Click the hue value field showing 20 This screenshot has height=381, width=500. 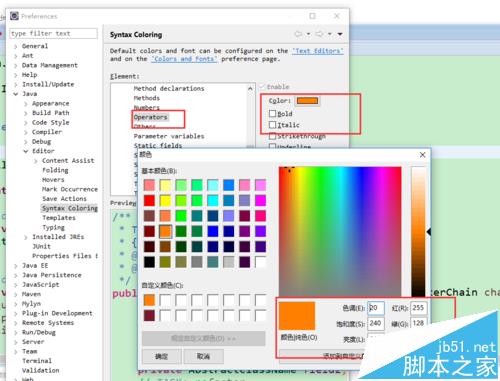tap(376, 308)
